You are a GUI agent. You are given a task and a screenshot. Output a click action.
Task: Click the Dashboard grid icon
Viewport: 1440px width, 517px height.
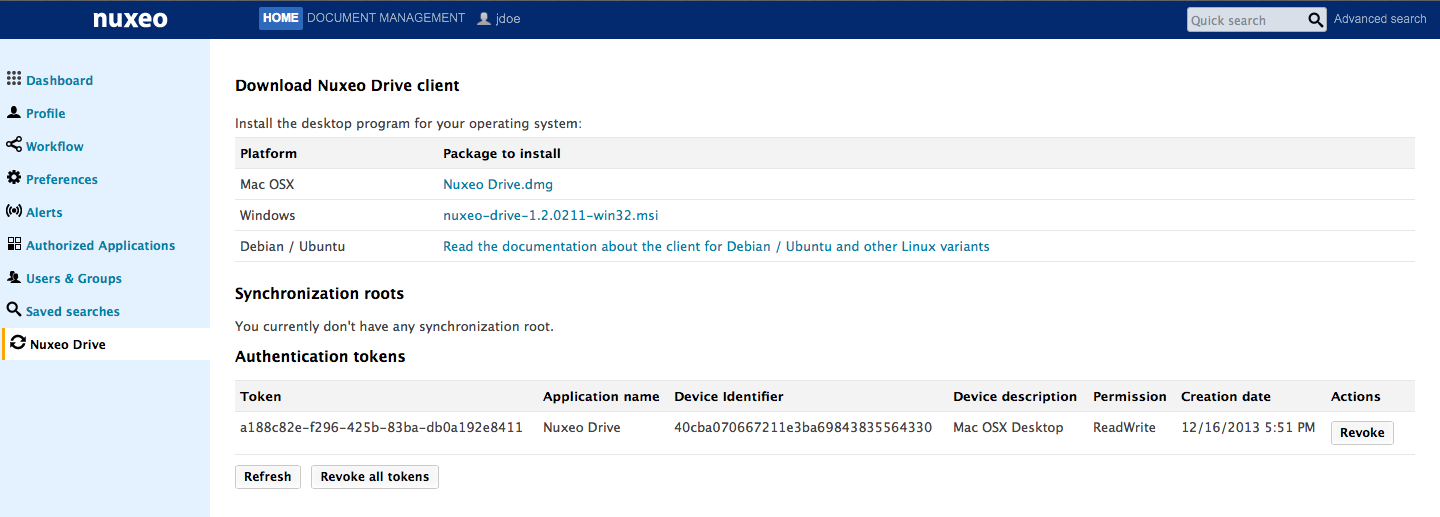(14, 79)
